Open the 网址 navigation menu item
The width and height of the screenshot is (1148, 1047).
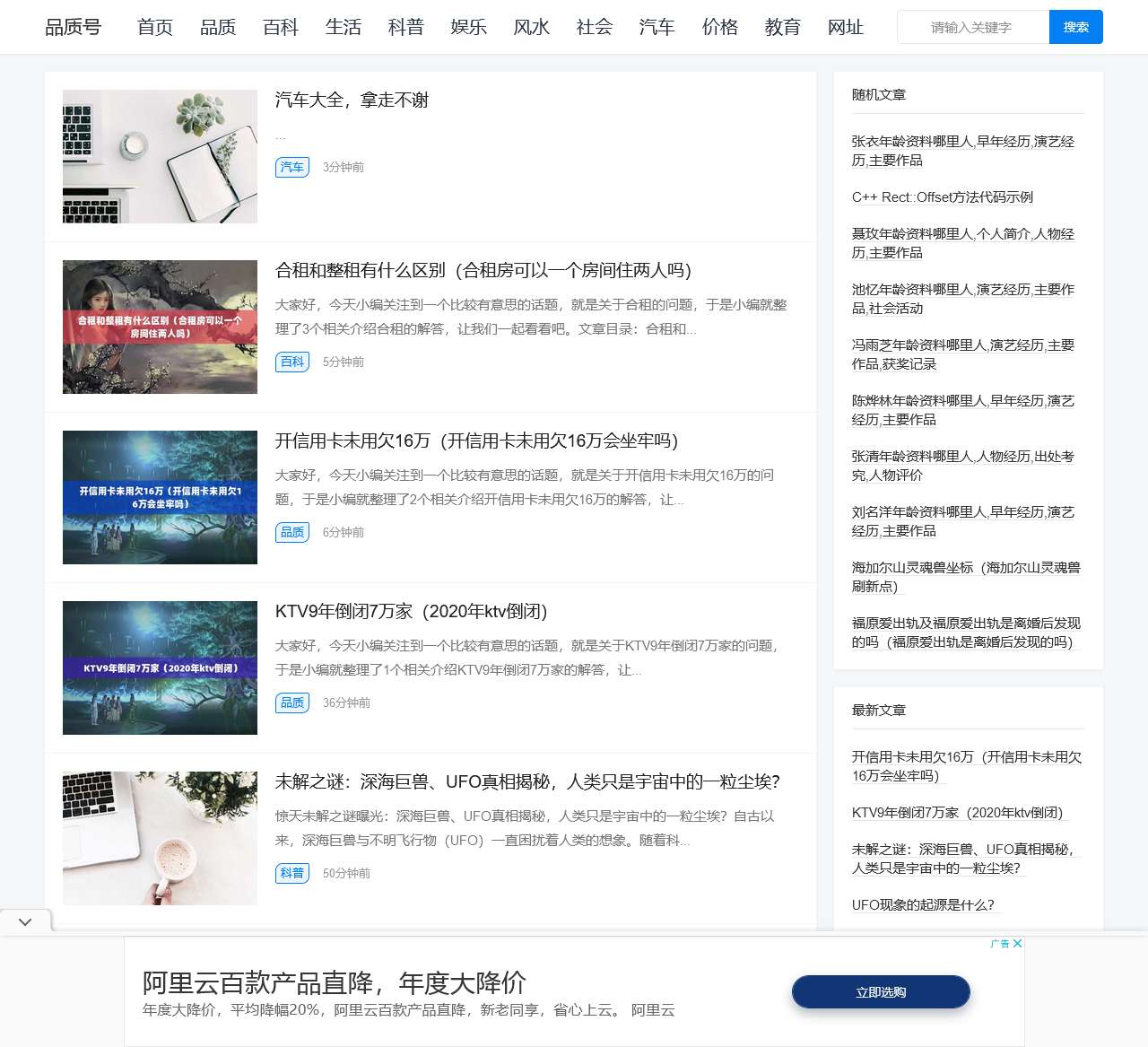(846, 27)
